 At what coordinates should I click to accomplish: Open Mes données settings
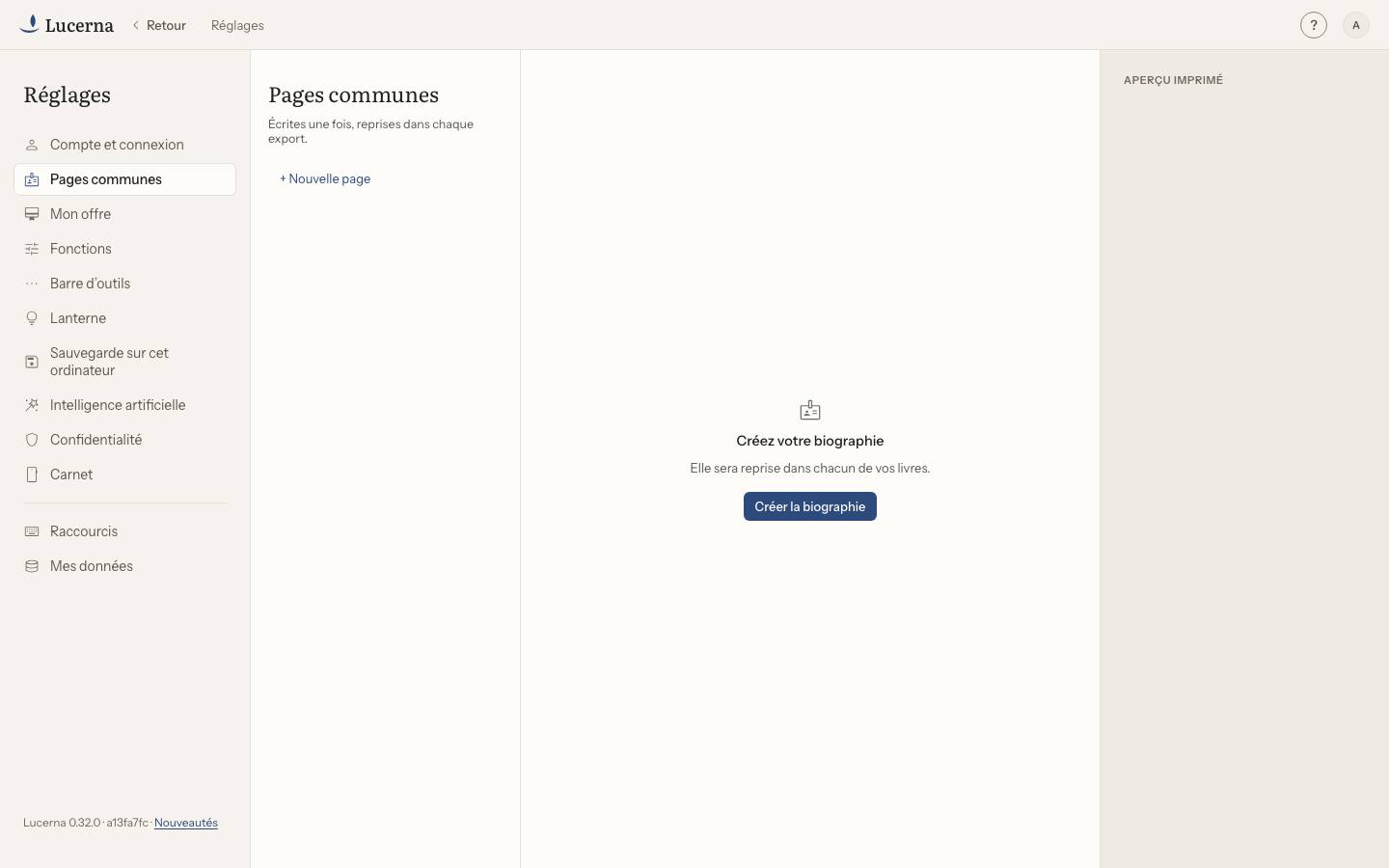(125, 566)
